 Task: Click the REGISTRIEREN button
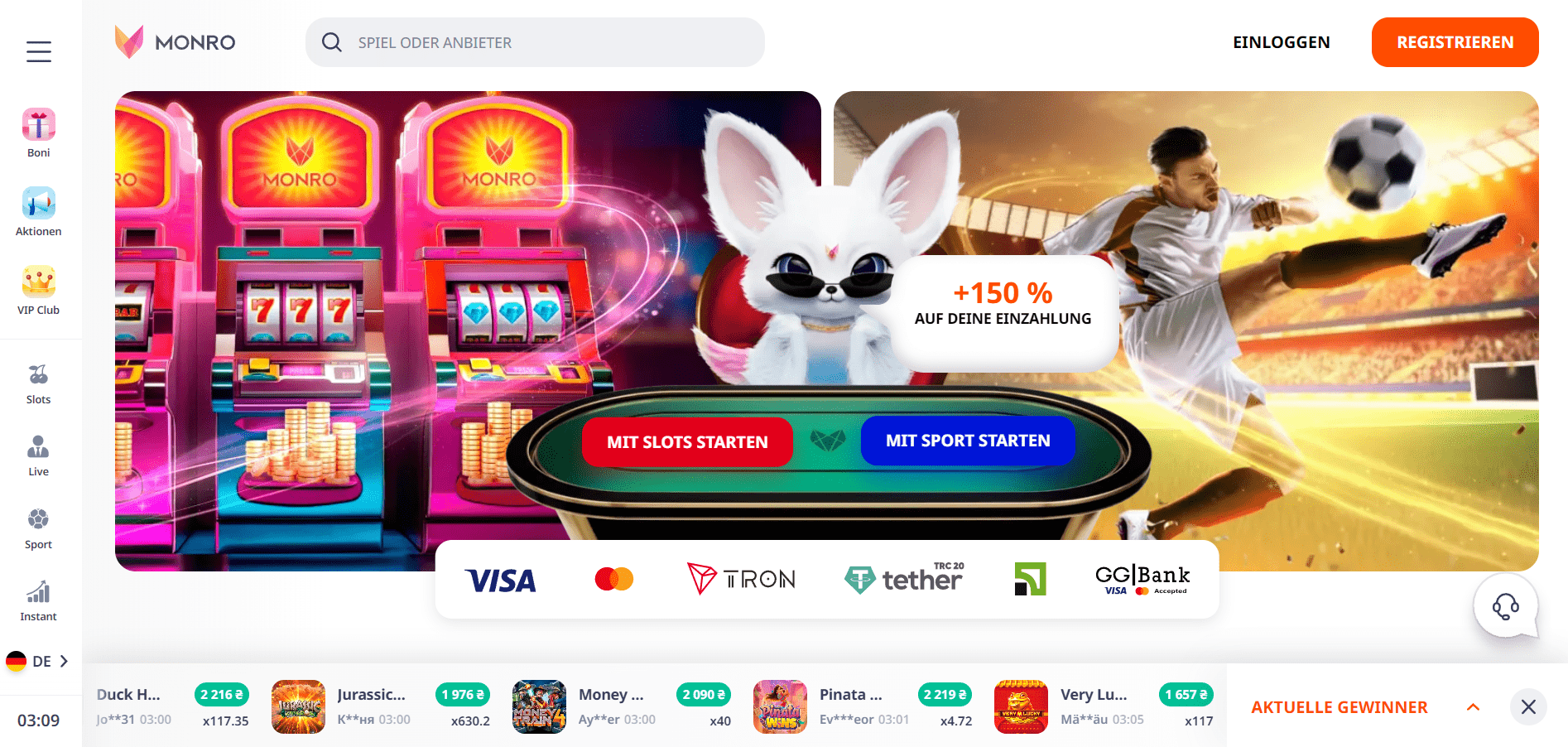(1455, 42)
